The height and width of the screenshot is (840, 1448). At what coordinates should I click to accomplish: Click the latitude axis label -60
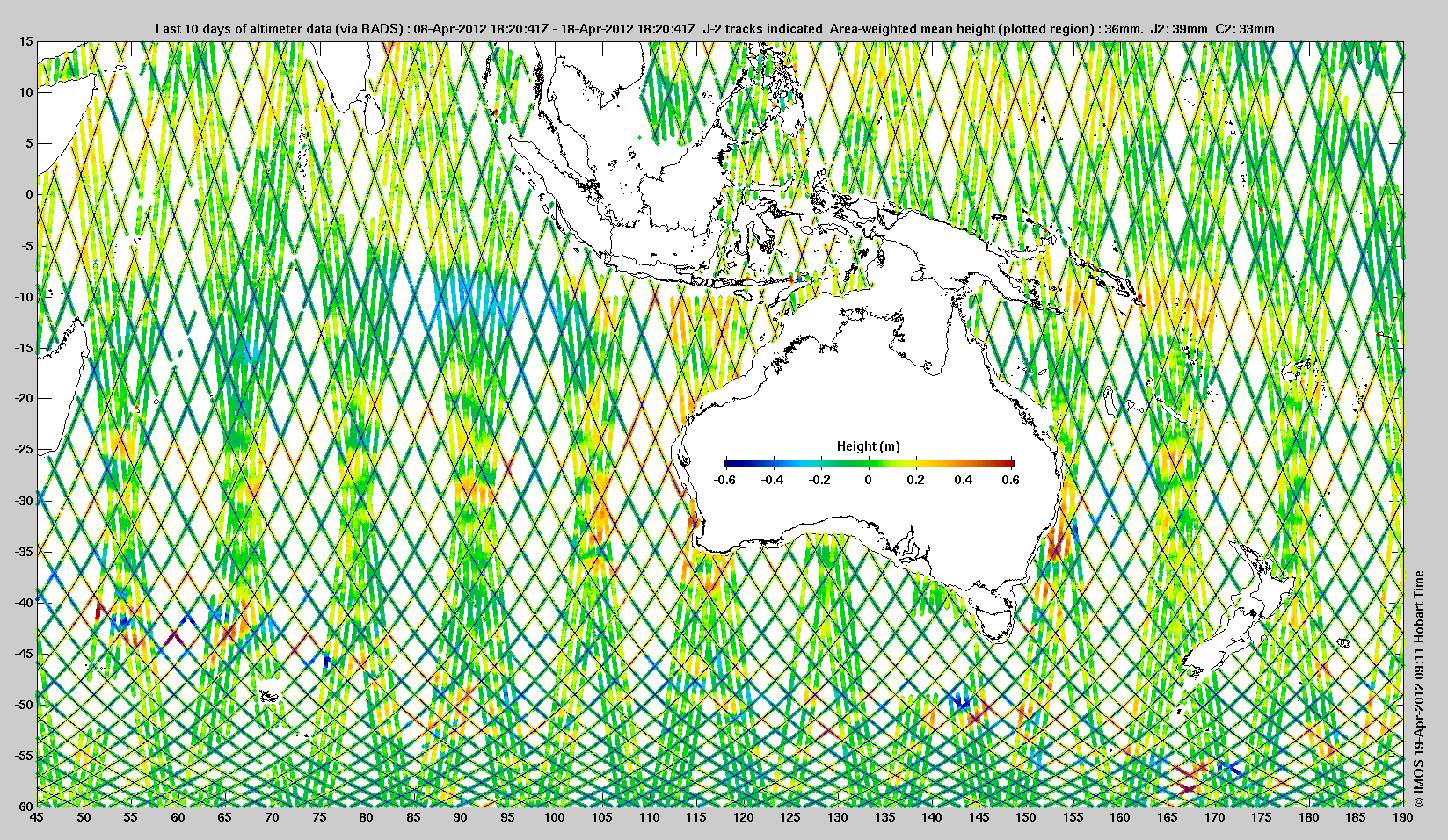[24, 806]
